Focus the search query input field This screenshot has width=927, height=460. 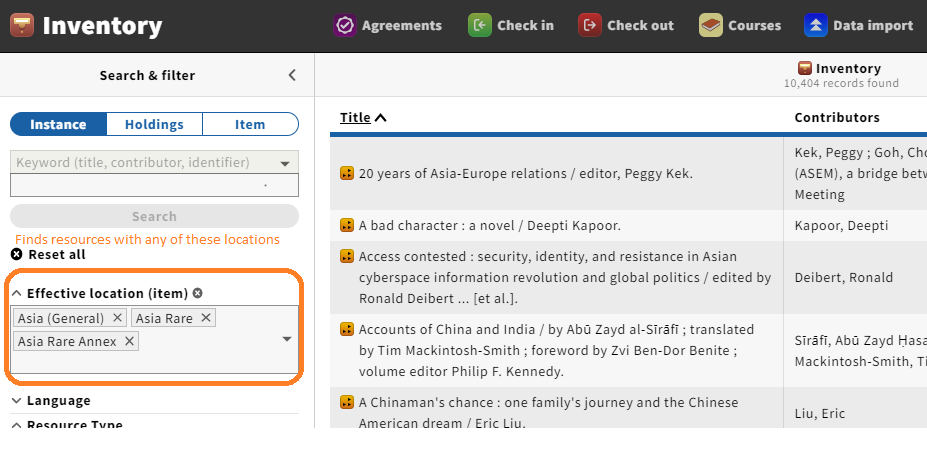tap(154, 185)
